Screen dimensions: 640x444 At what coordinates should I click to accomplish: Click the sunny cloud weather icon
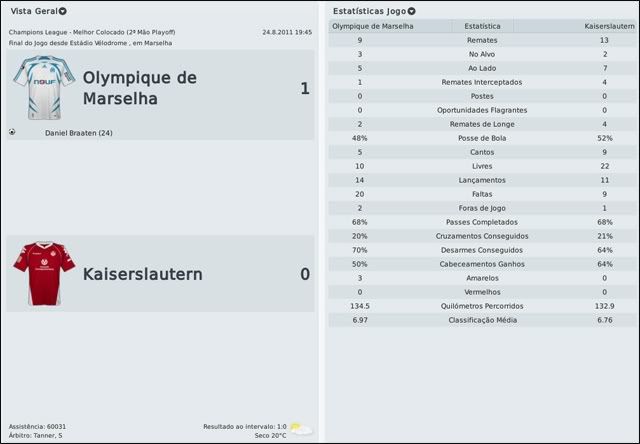(x=301, y=428)
